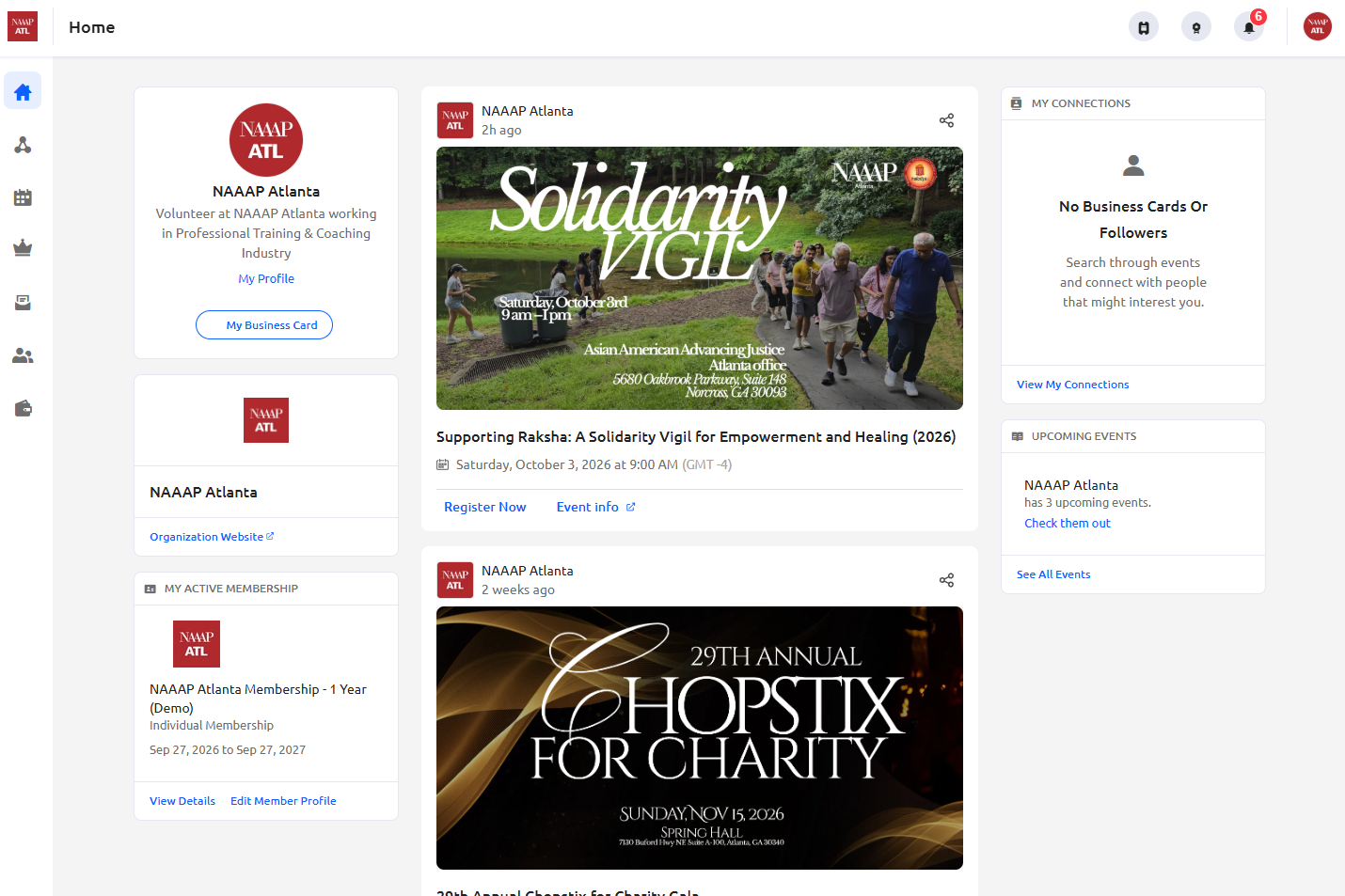Open View Details for the membership

pyautogui.click(x=182, y=801)
